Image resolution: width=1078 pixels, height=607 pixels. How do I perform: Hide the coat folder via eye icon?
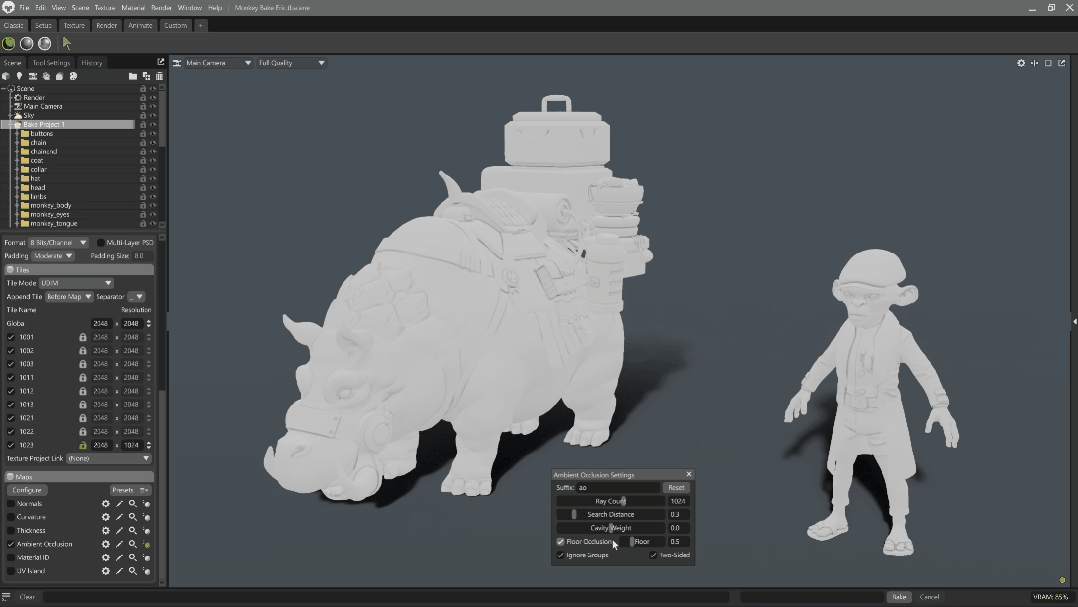153,160
